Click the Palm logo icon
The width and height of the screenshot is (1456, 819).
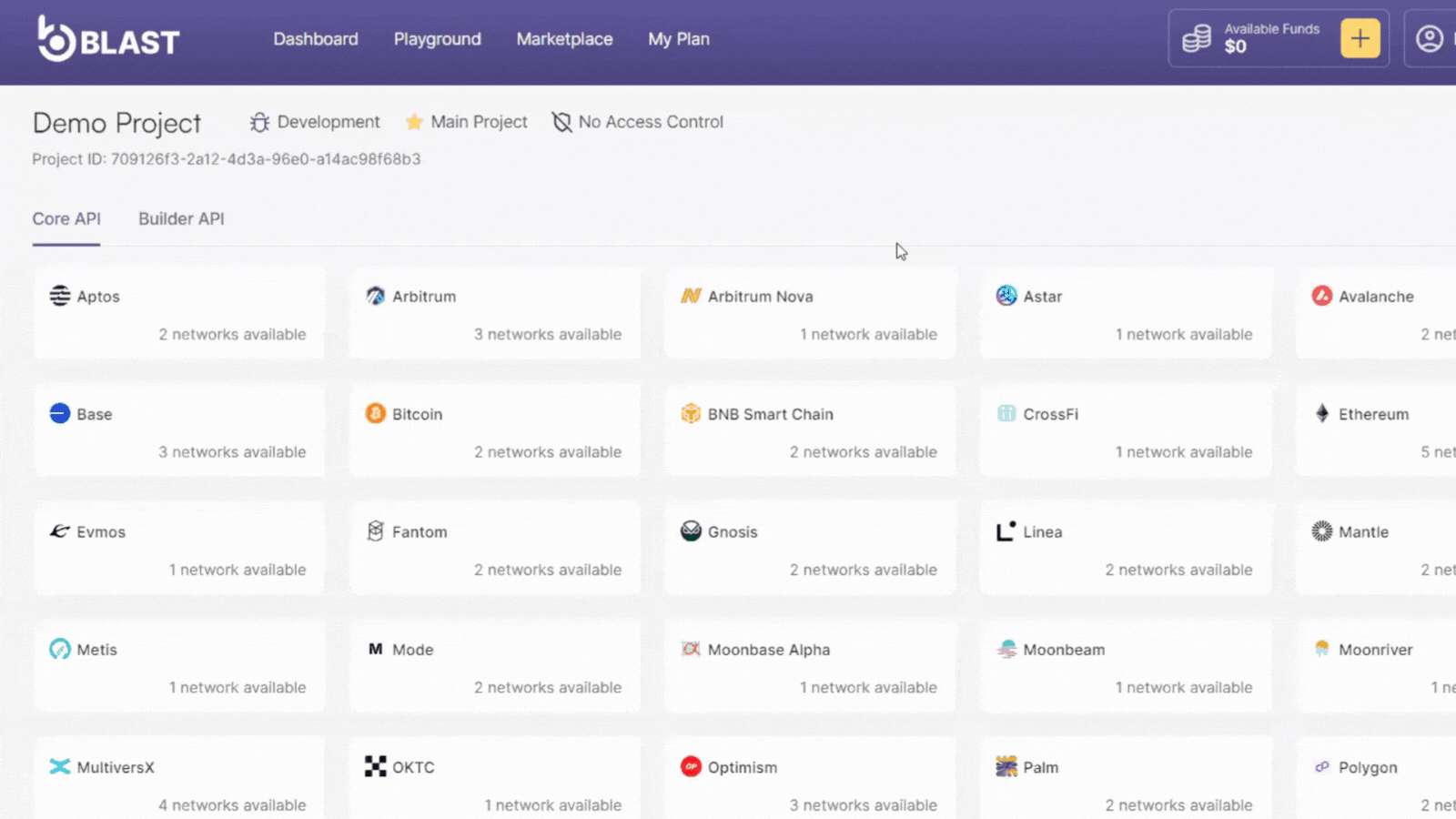[1006, 766]
